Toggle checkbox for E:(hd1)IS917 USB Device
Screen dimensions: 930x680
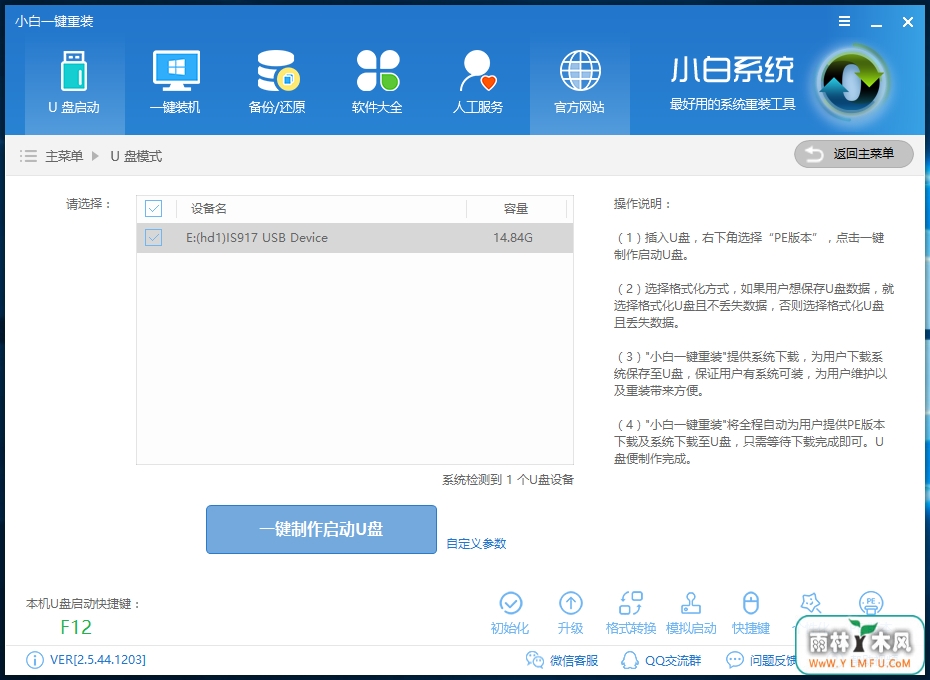[154, 237]
